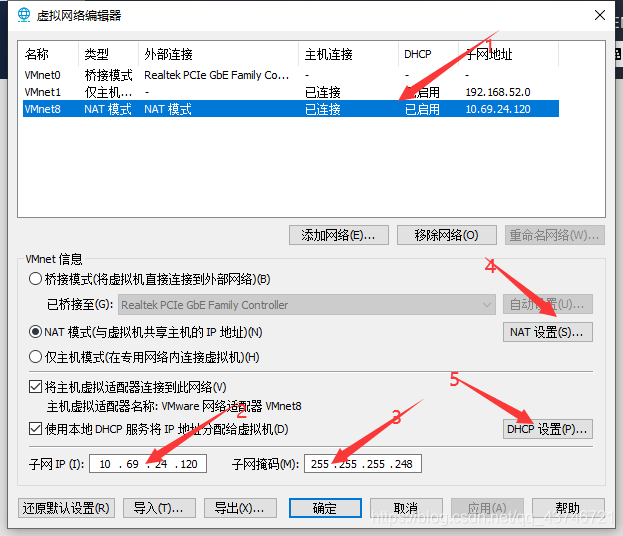
Task: Click 已启用 DHCP cell in VMnet8 row
Action: [422, 109]
